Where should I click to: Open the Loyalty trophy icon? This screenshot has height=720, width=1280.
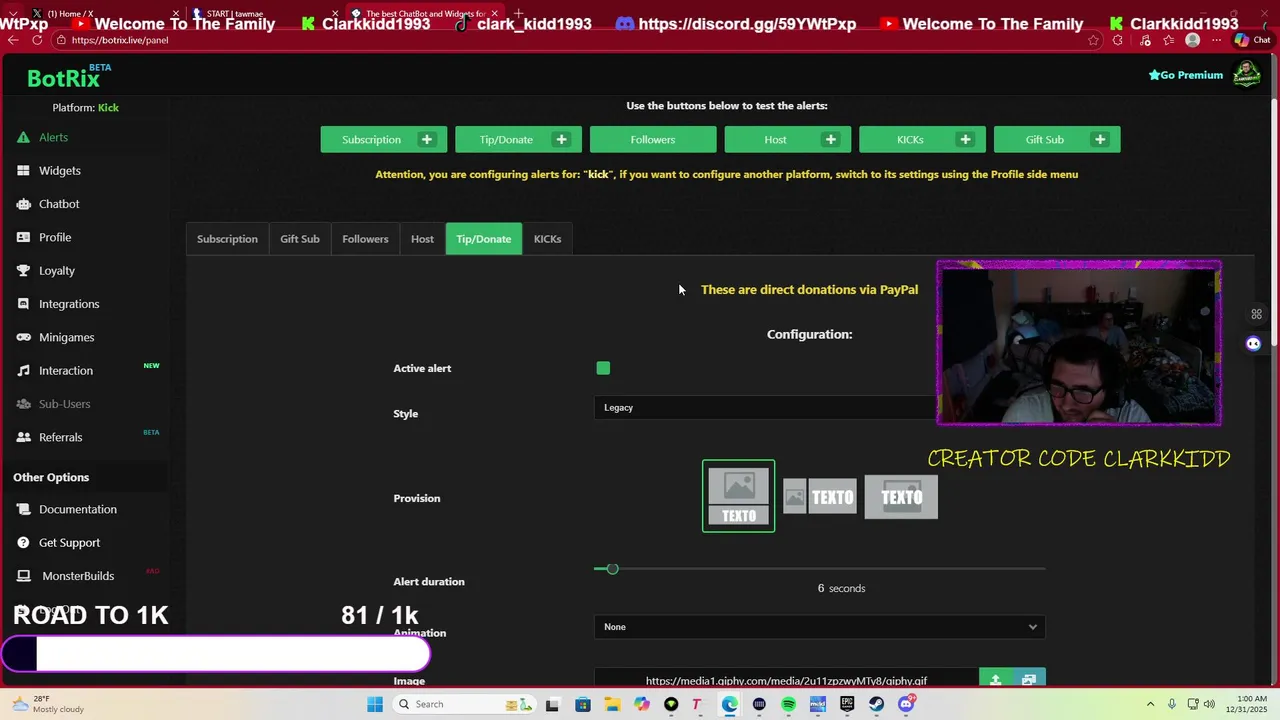click(x=23, y=271)
